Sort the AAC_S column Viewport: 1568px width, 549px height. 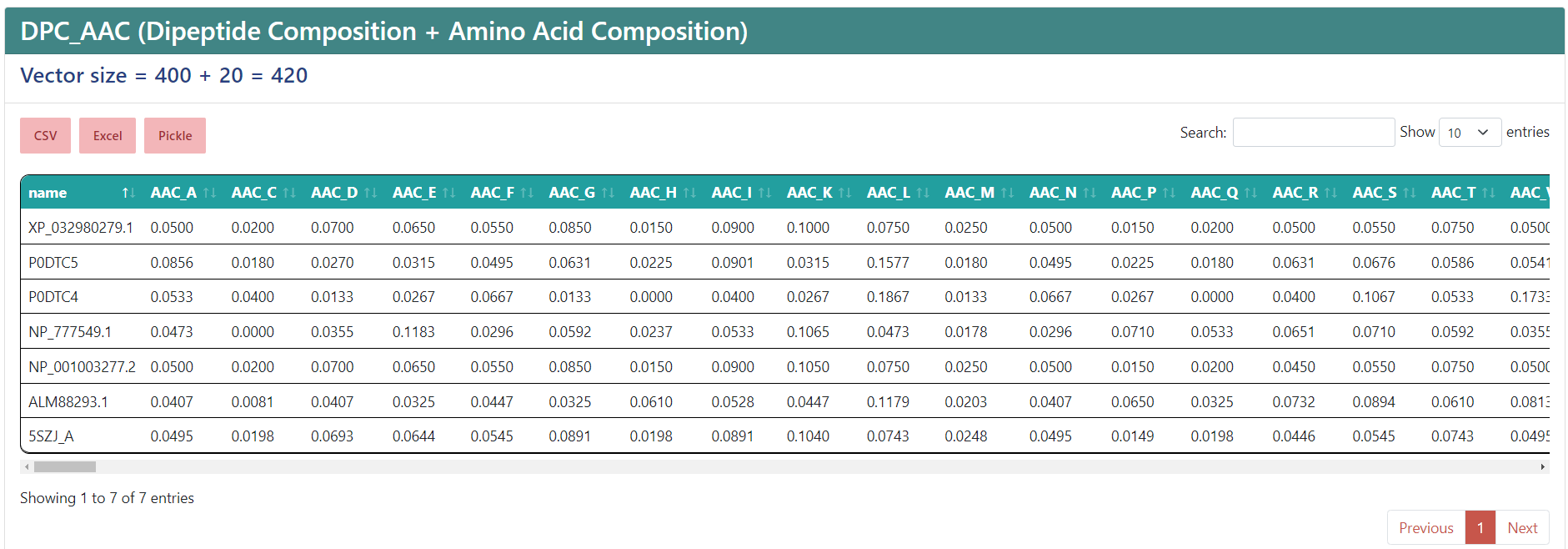pyautogui.click(x=1409, y=193)
